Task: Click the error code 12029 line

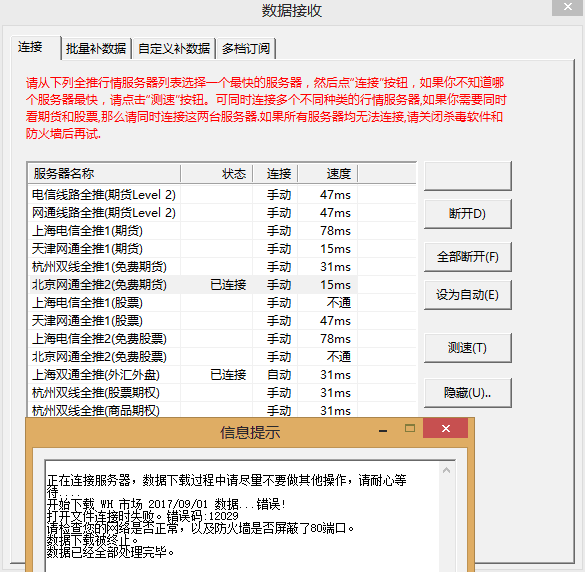Action: tap(143, 516)
